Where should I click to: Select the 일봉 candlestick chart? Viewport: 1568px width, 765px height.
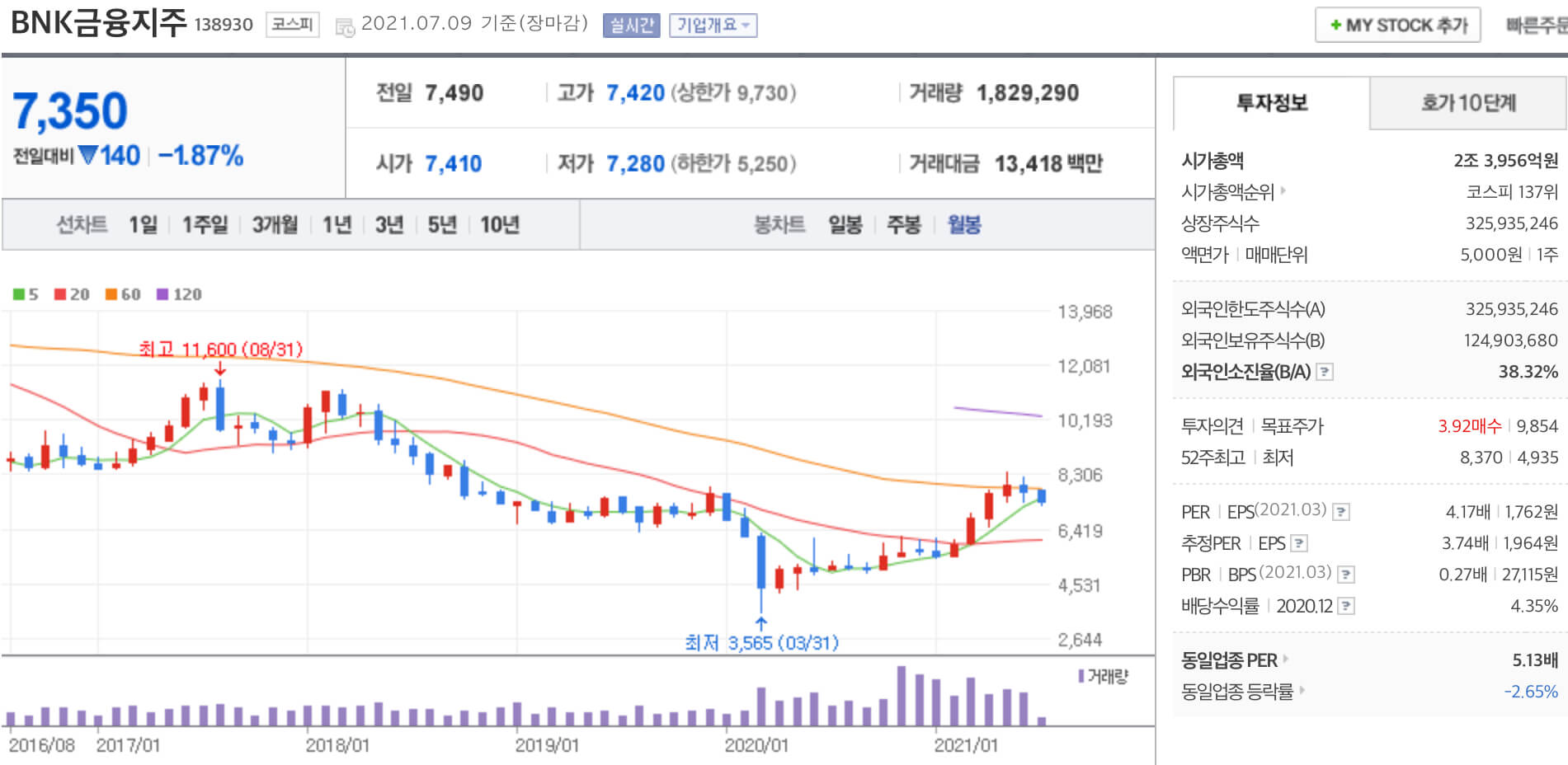click(845, 224)
